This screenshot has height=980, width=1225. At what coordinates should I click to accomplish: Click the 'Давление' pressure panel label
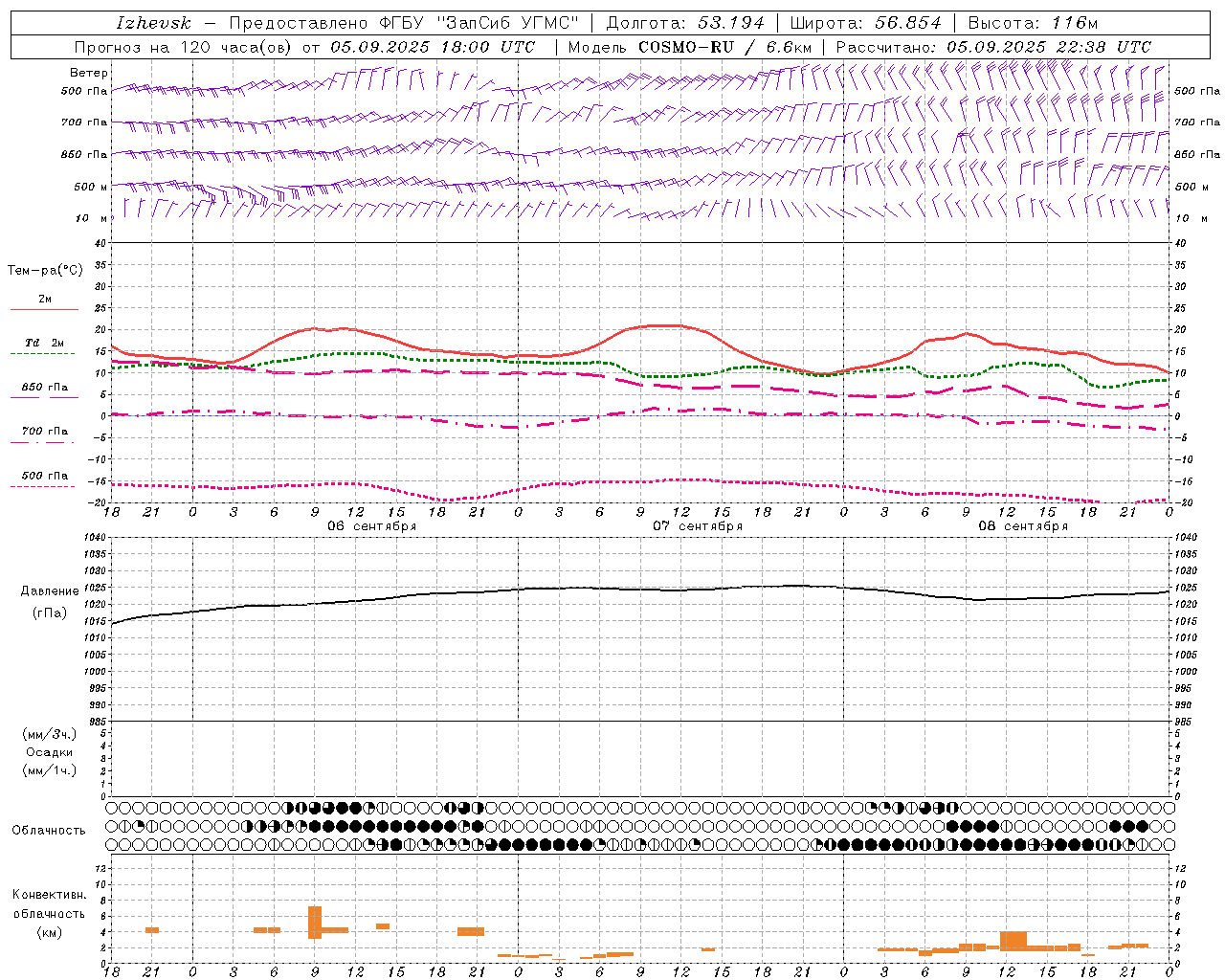pos(50,591)
